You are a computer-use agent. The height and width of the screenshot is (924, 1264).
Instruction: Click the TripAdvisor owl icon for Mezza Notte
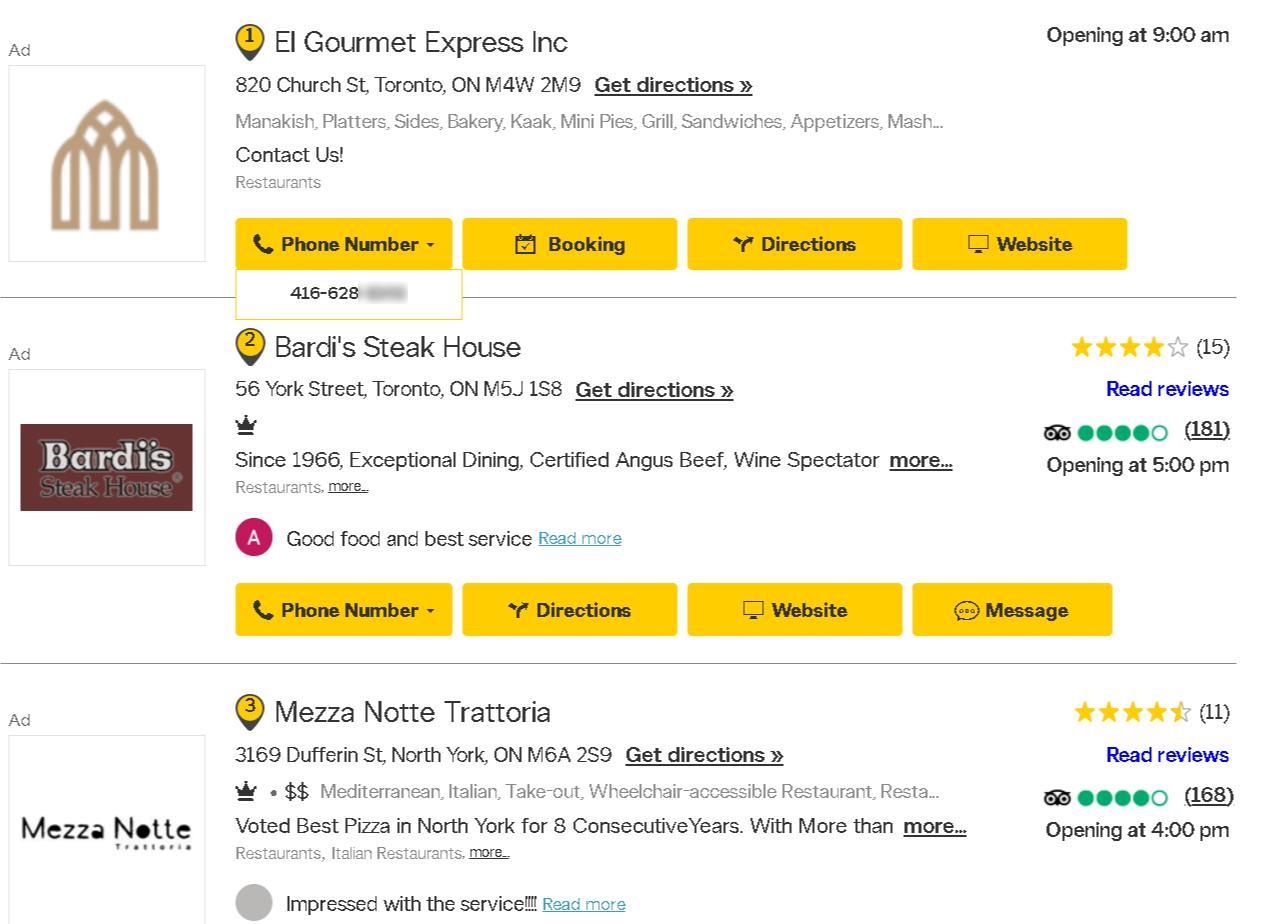point(1057,797)
